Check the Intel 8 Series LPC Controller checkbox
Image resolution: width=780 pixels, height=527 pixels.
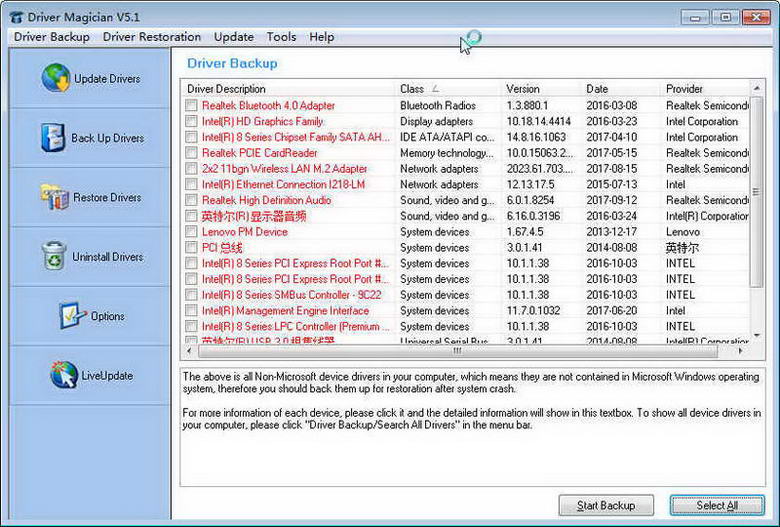[191, 326]
